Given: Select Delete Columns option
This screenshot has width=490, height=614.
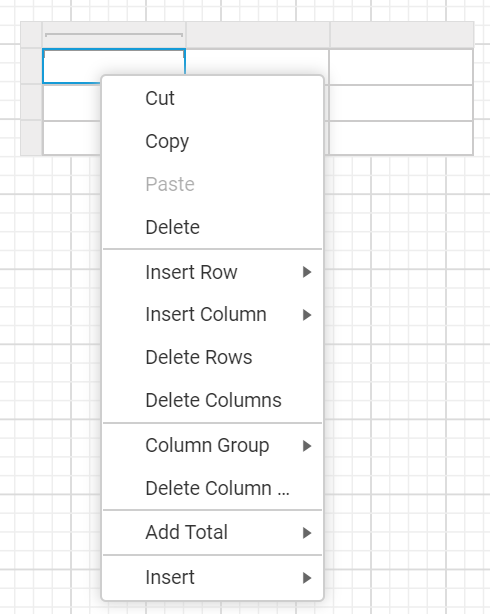Looking at the screenshot, I should coord(212,400).
